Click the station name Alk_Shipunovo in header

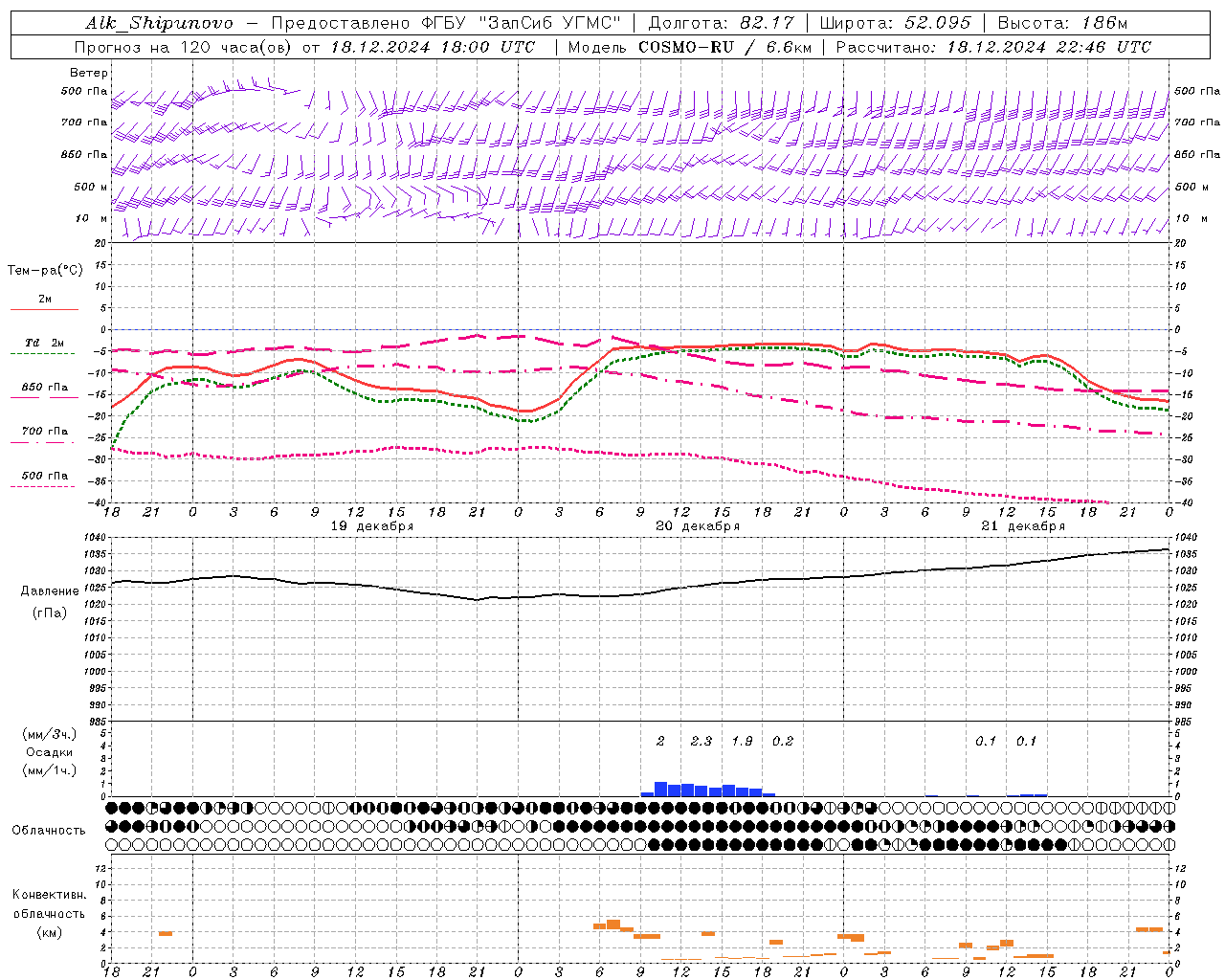159,23
